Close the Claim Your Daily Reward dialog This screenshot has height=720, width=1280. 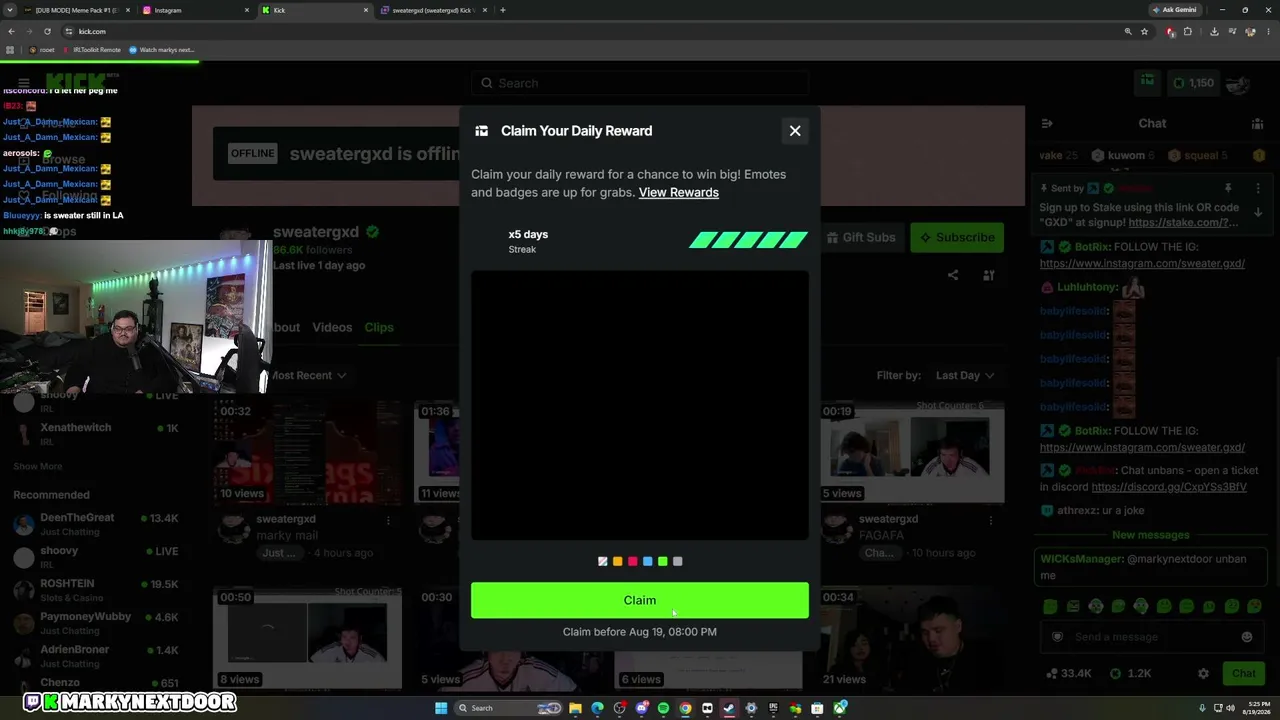pyautogui.click(x=795, y=131)
